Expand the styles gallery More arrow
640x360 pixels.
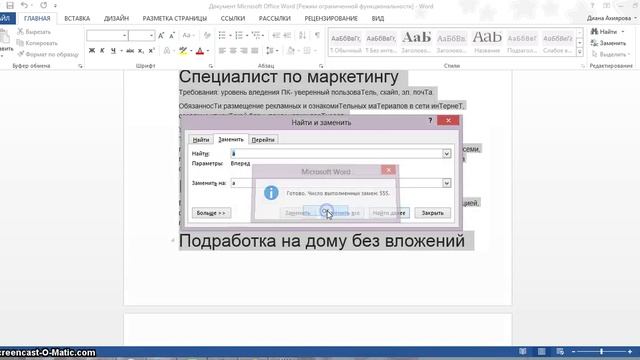tap(580, 51)
